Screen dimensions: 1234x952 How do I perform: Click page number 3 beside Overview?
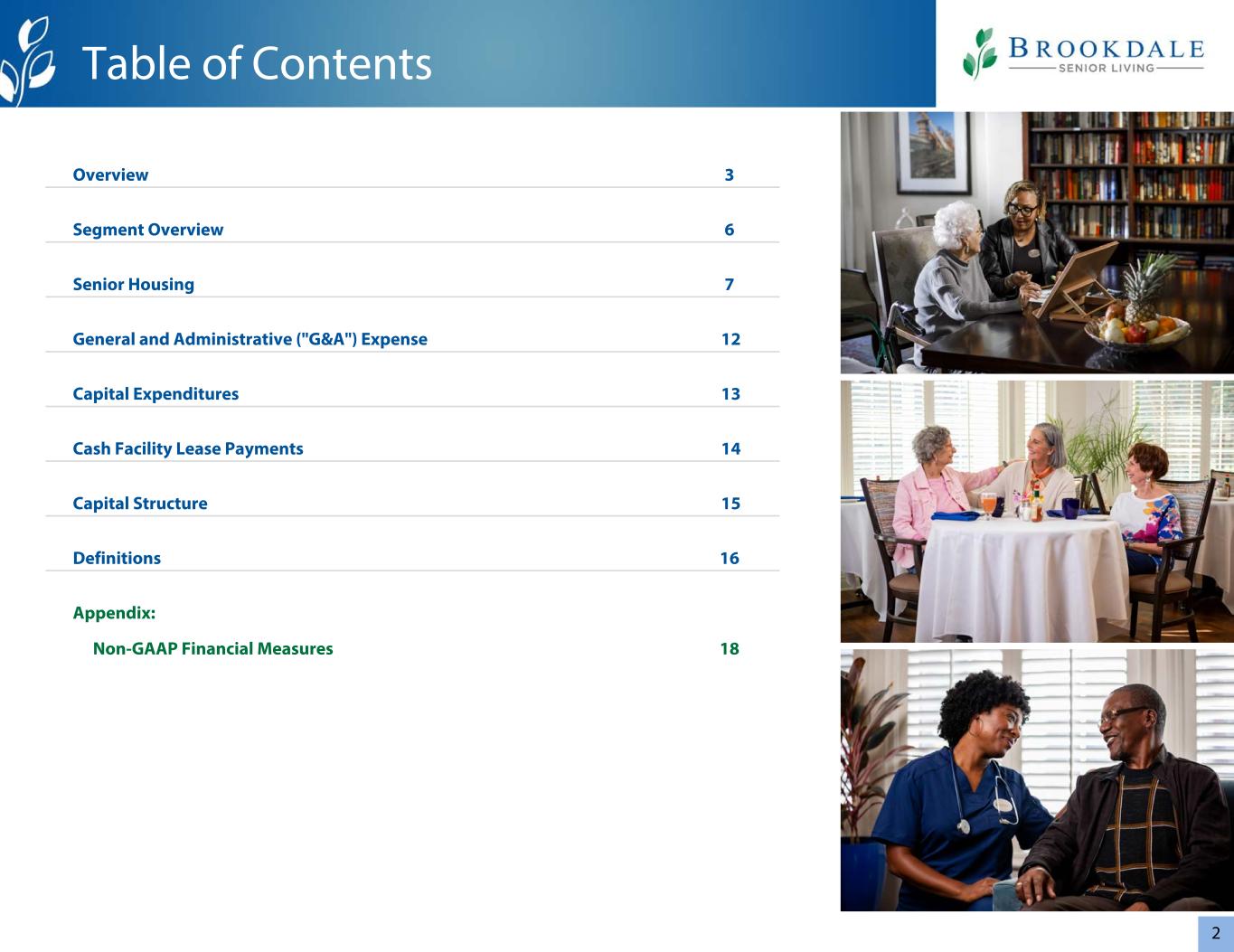[729, 174]
